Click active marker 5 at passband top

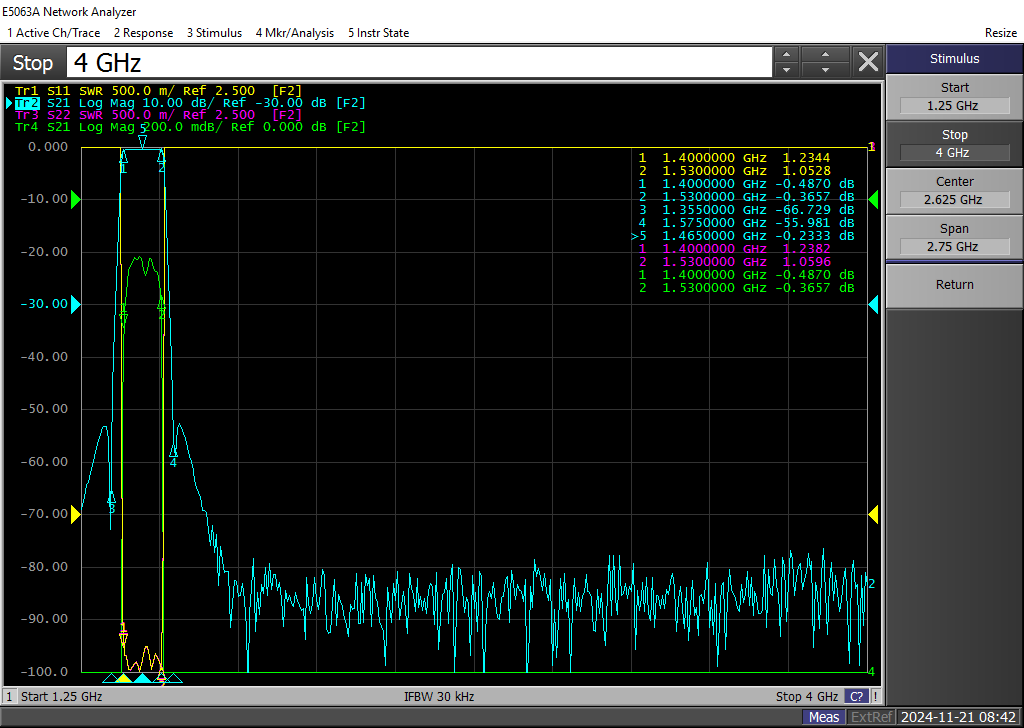(143, 141)
